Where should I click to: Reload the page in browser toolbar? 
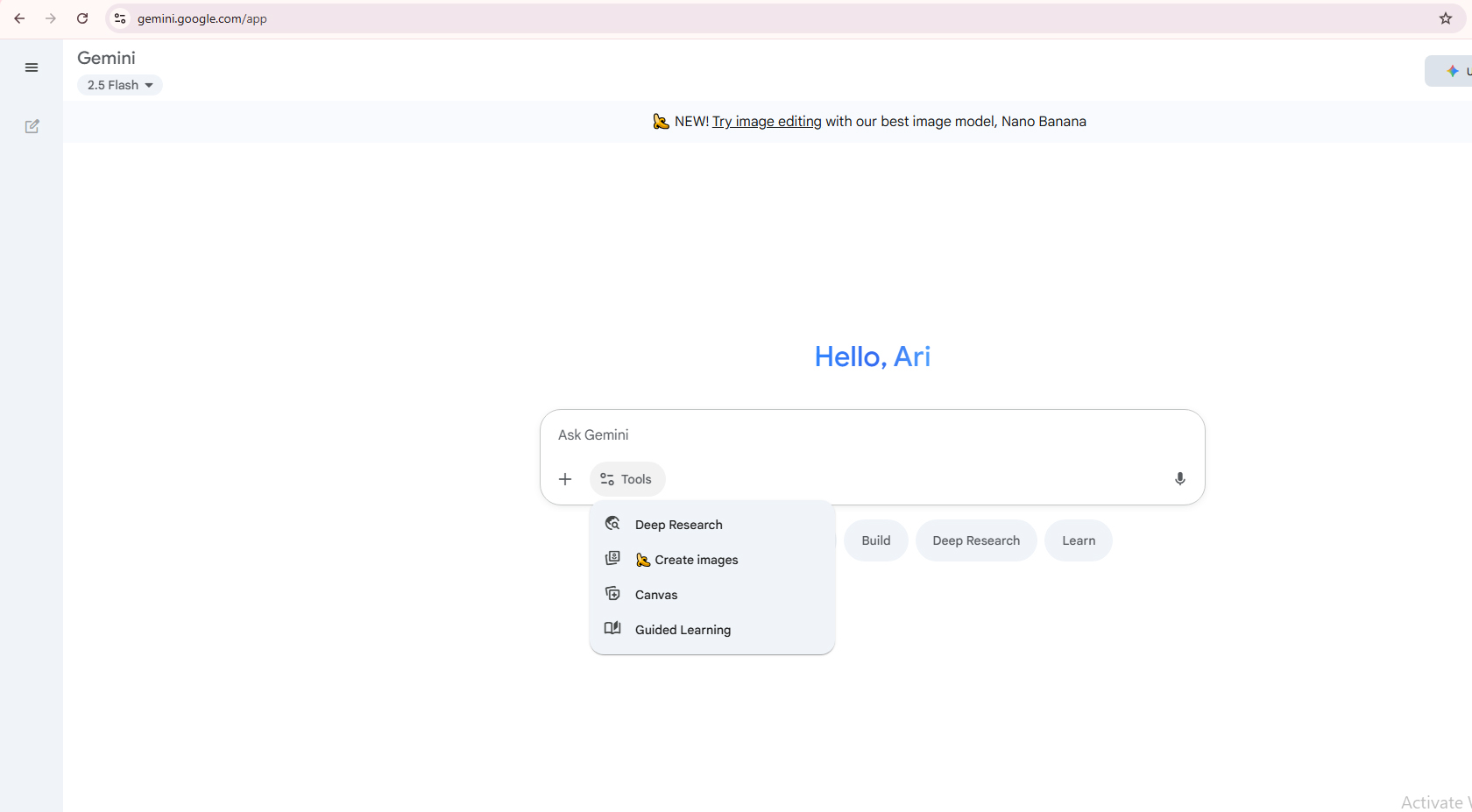tap(82, 18)
